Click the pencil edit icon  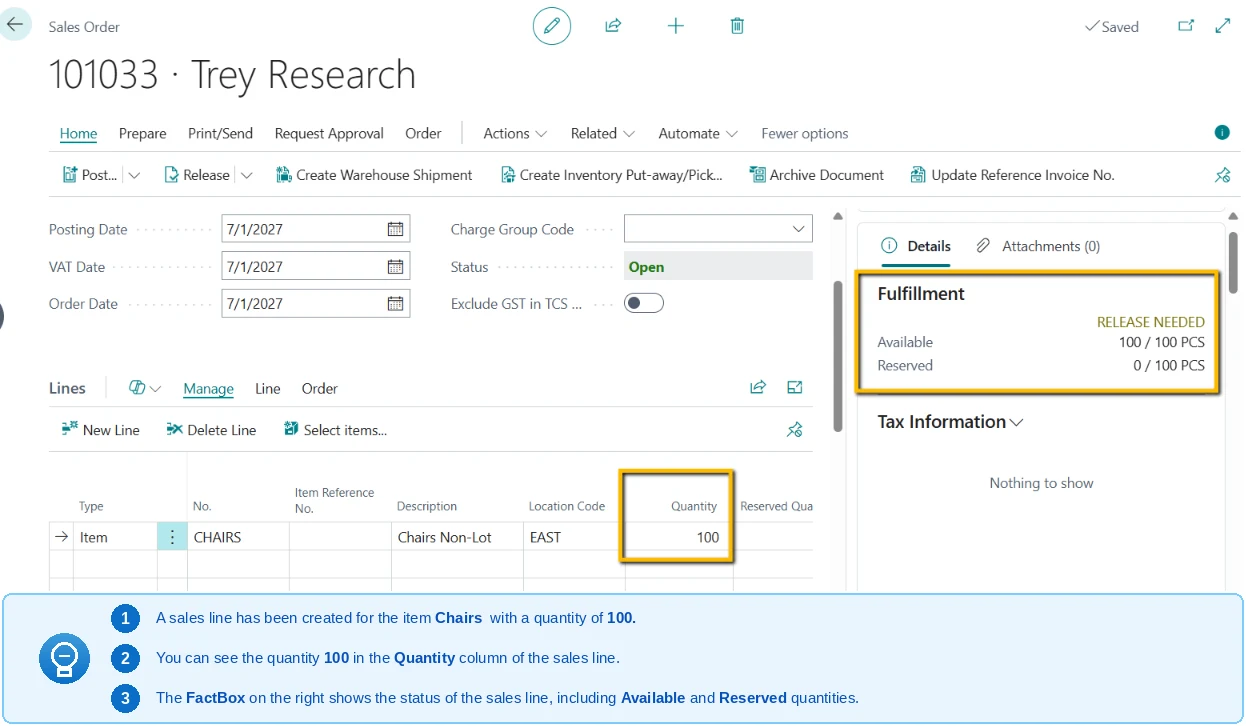coord(552,26)
